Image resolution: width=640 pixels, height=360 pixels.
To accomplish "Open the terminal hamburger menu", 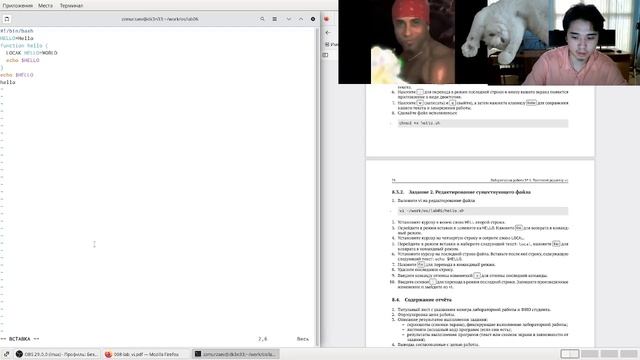I will click(x=275, y=19).
